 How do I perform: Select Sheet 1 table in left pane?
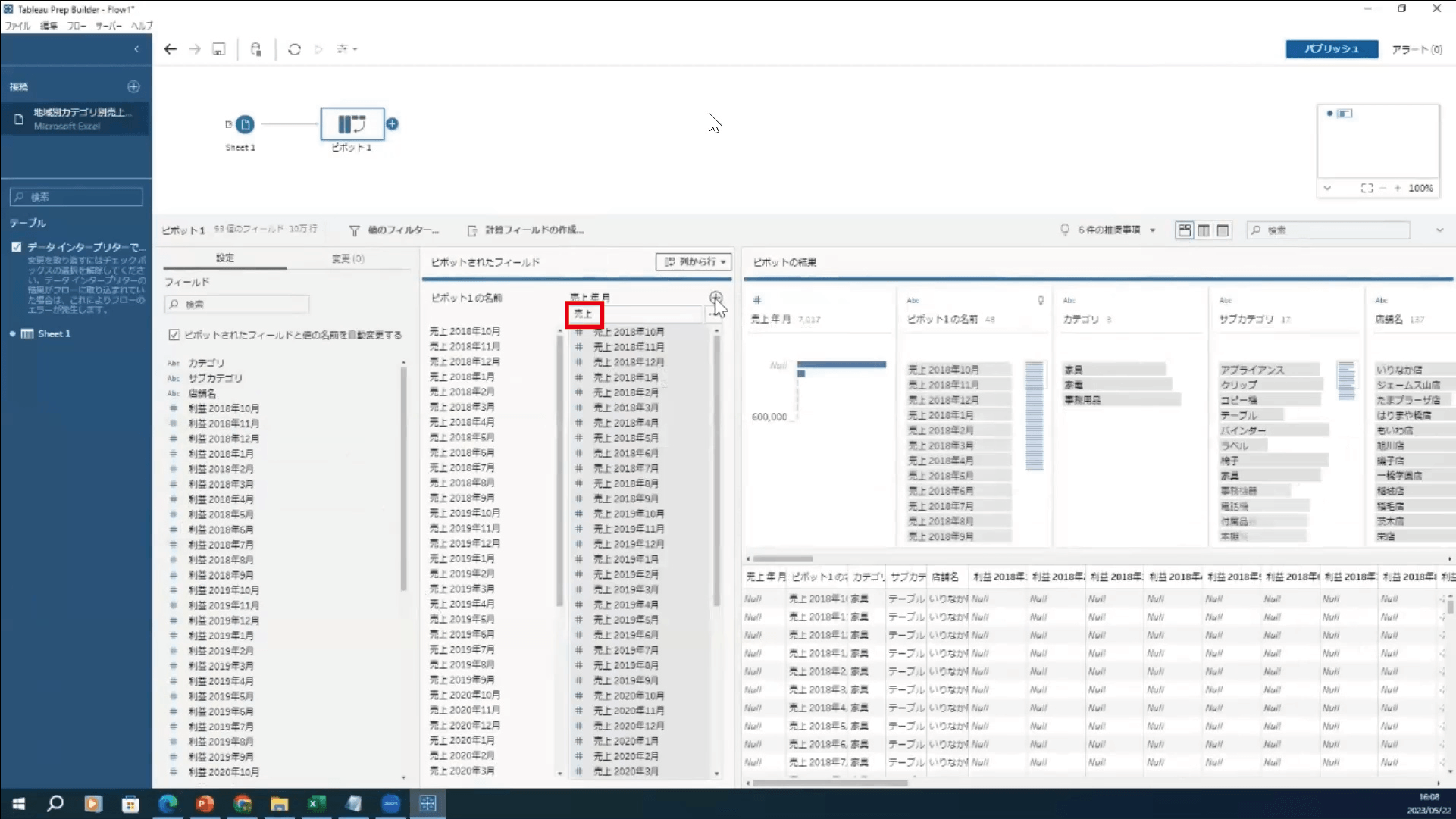click(x=53, y=333)
